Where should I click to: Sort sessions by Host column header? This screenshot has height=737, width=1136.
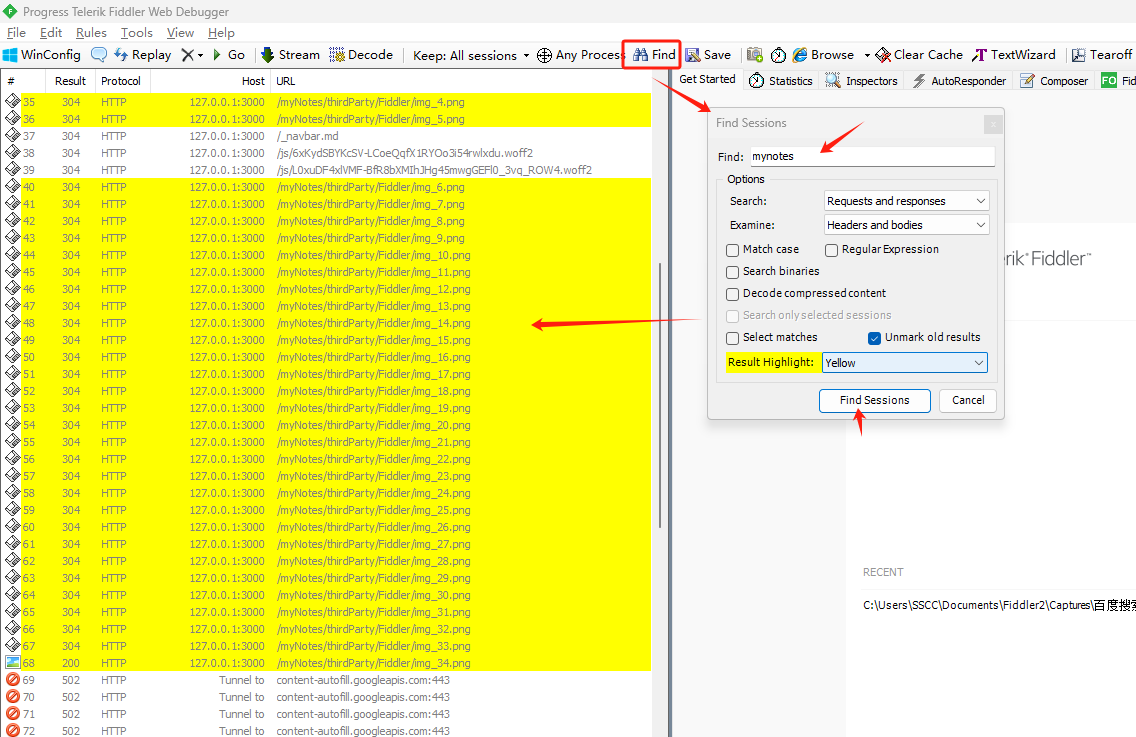coord(210,81)
